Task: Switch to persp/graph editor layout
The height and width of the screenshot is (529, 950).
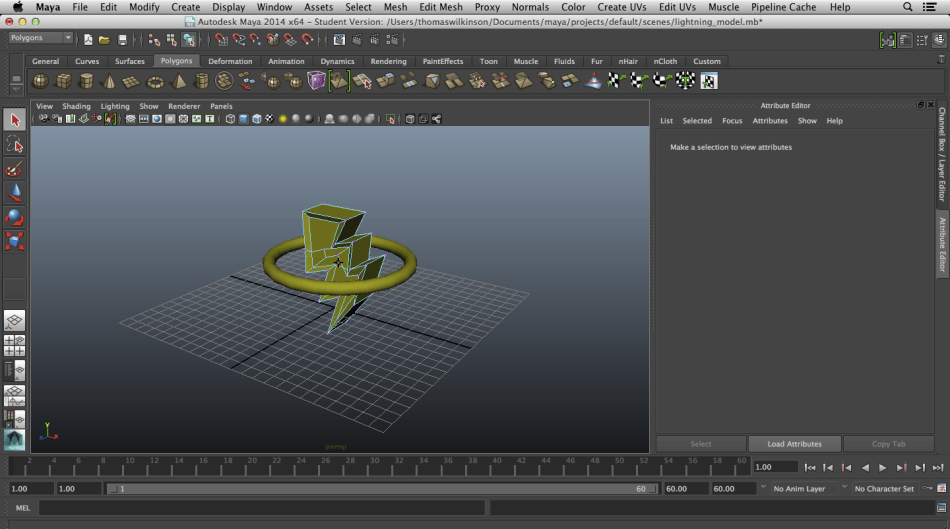Action: 15,396
